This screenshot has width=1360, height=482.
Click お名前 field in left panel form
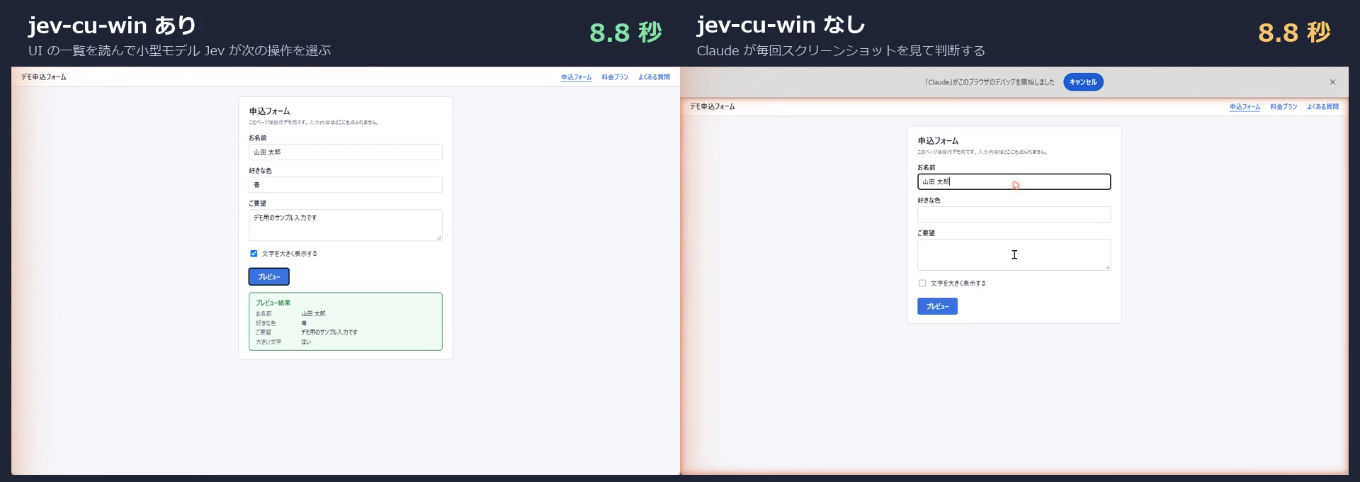tap(345, 152)
